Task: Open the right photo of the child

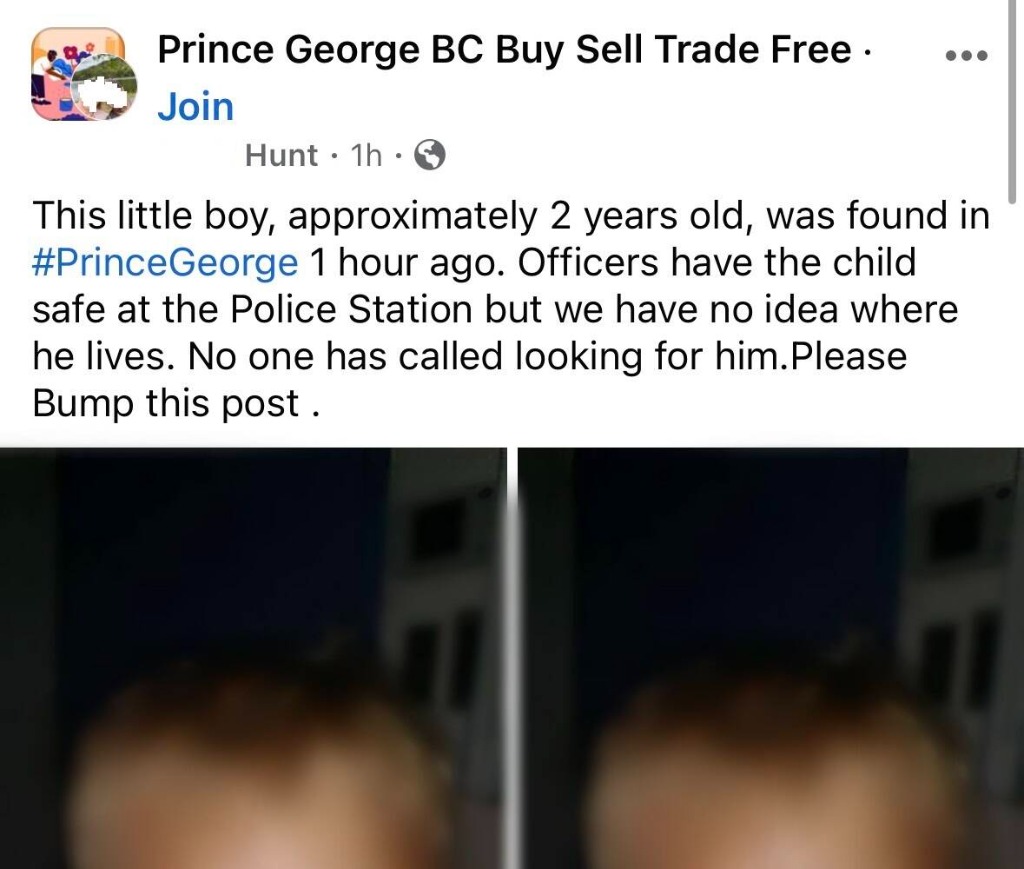Action: click(770, 660)
